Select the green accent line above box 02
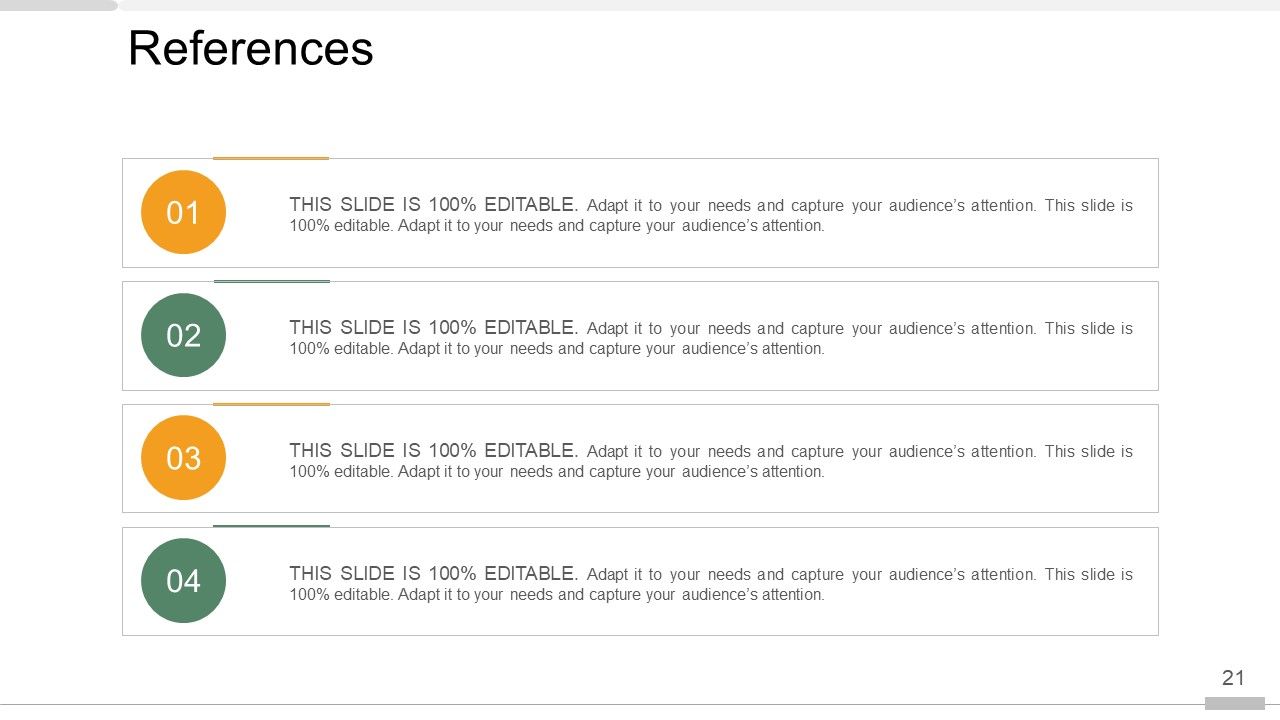This screenshot has height=720, width=1280. 271,281
